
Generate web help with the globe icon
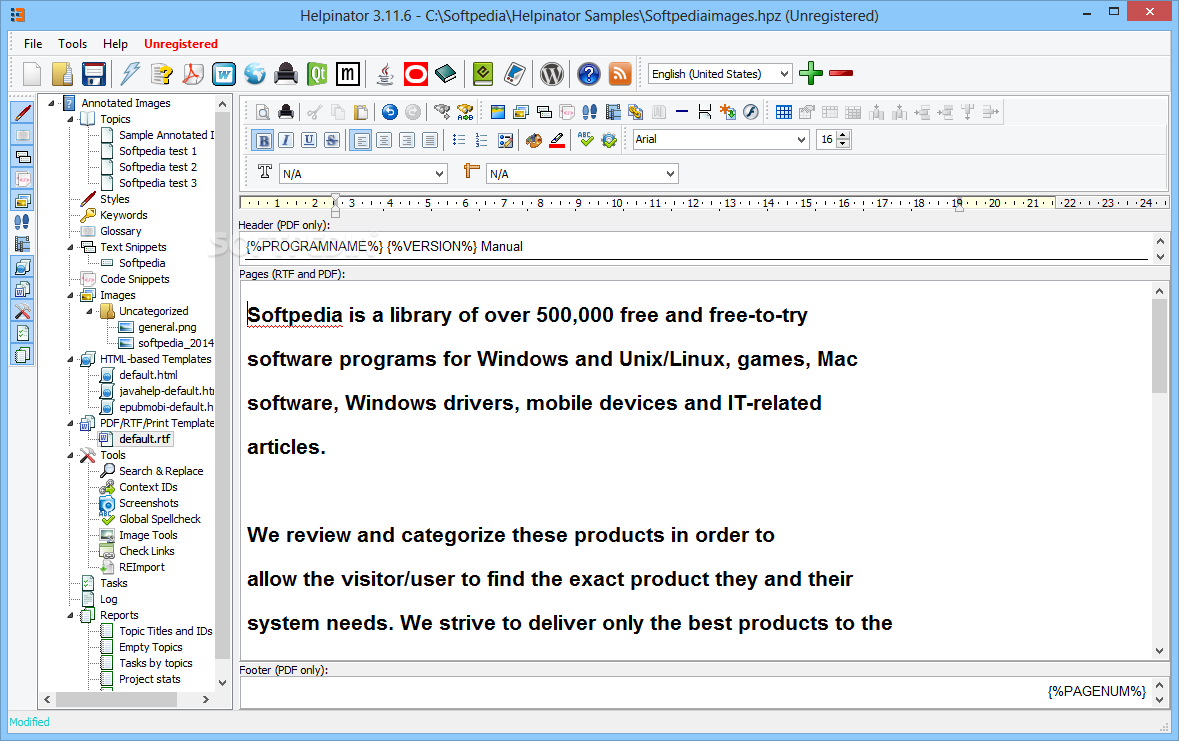click(255, 74)
